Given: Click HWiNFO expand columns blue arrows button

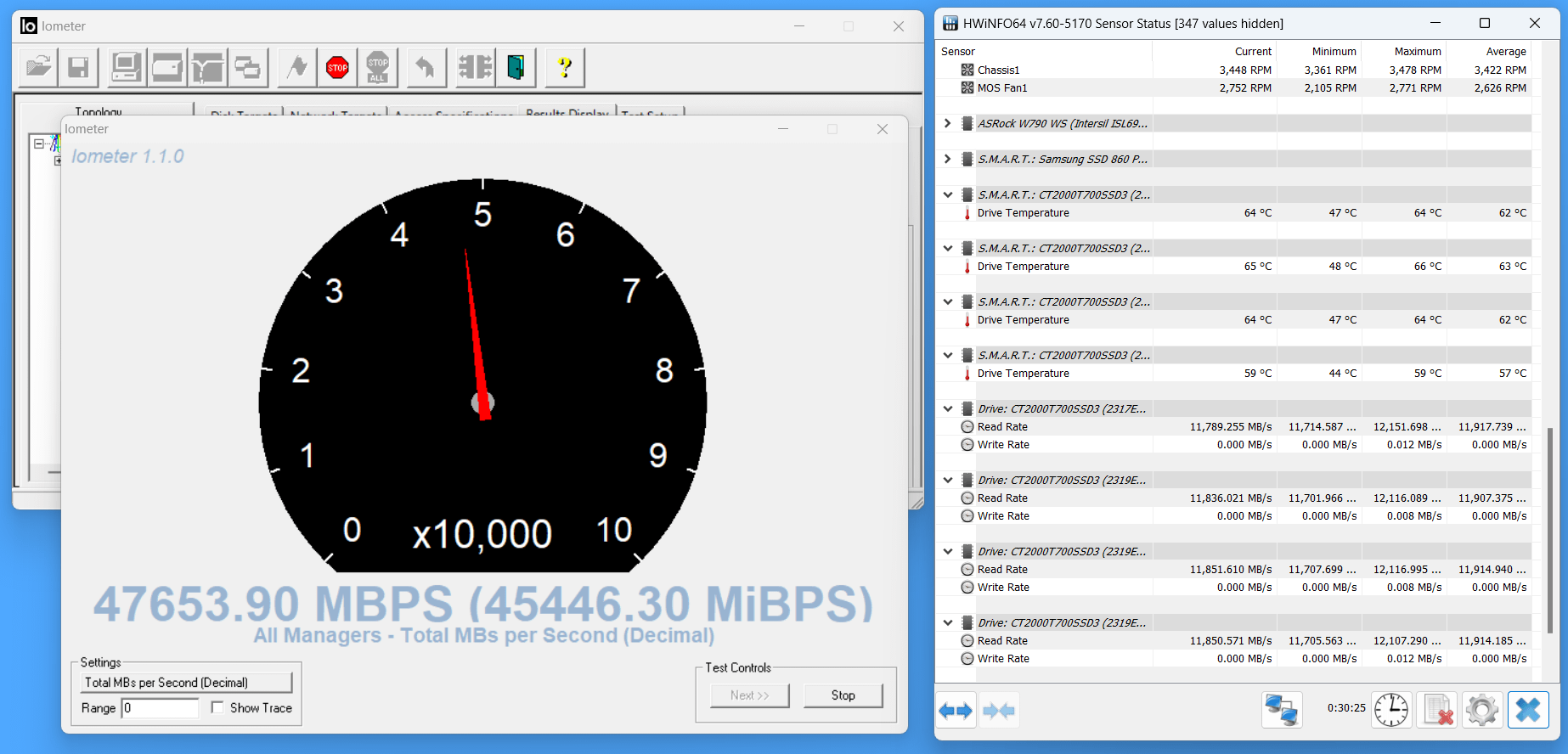Looking at the screenshot, I should pyautogui.click(x=956, y=710).
